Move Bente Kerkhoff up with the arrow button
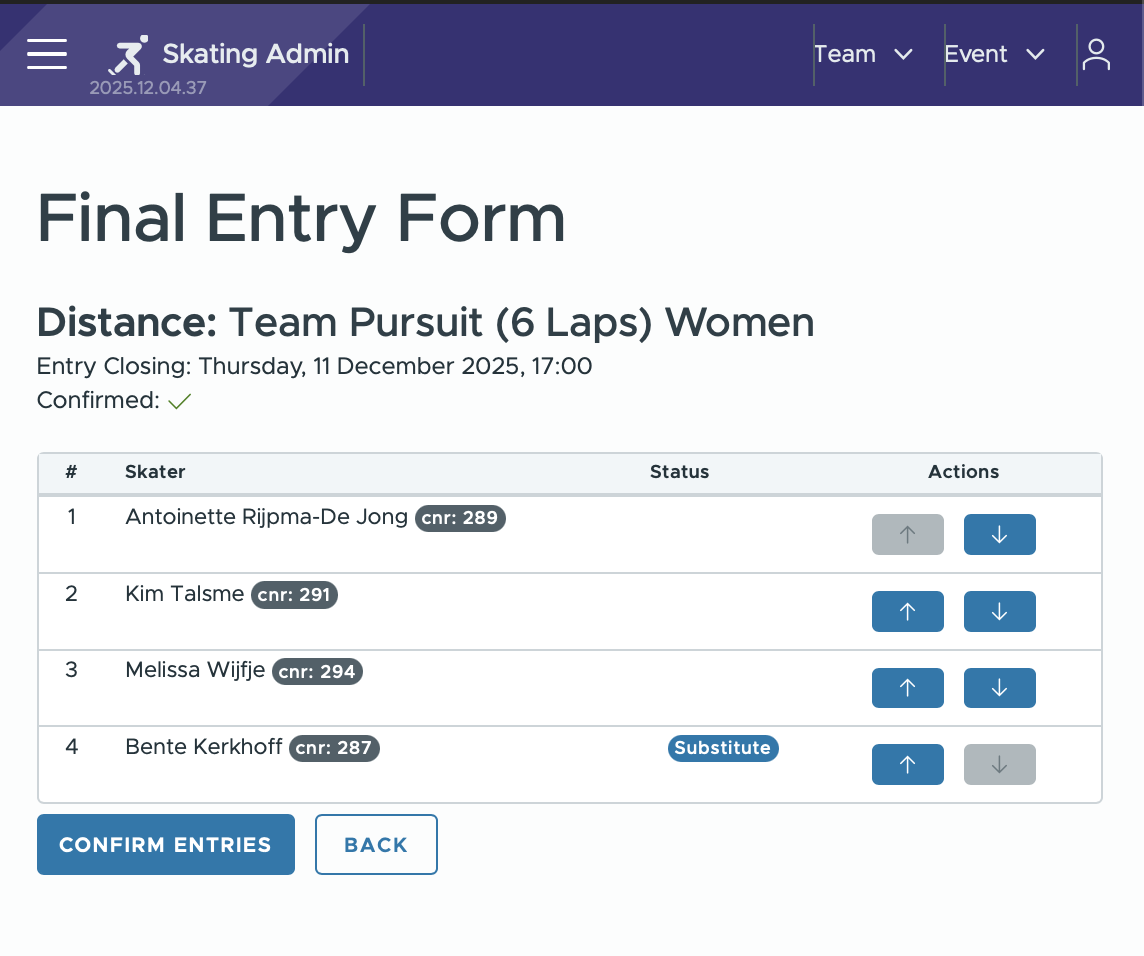 [907, 764]
